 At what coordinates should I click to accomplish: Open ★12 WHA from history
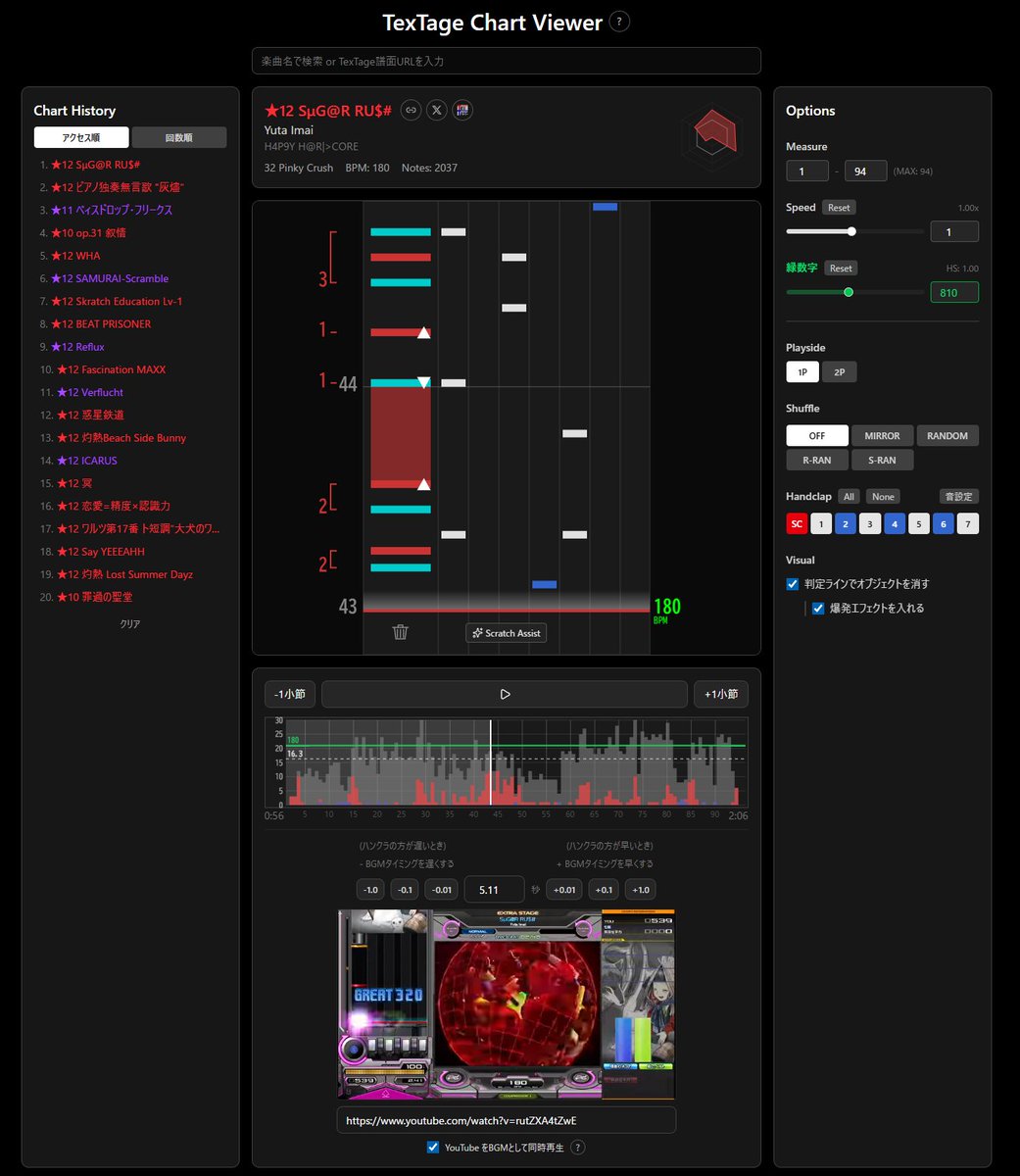pyautogui.click(x=76, y=256)
